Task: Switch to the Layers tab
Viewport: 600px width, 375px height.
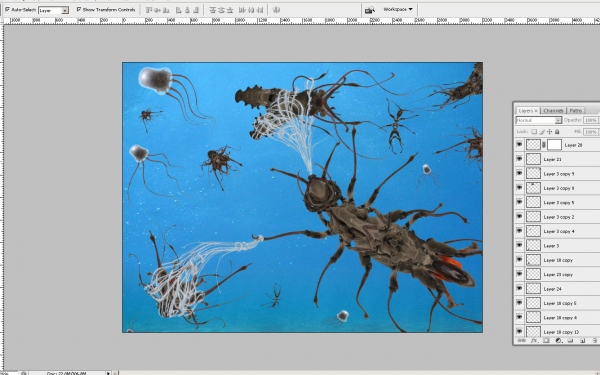Action: [528, 111]
